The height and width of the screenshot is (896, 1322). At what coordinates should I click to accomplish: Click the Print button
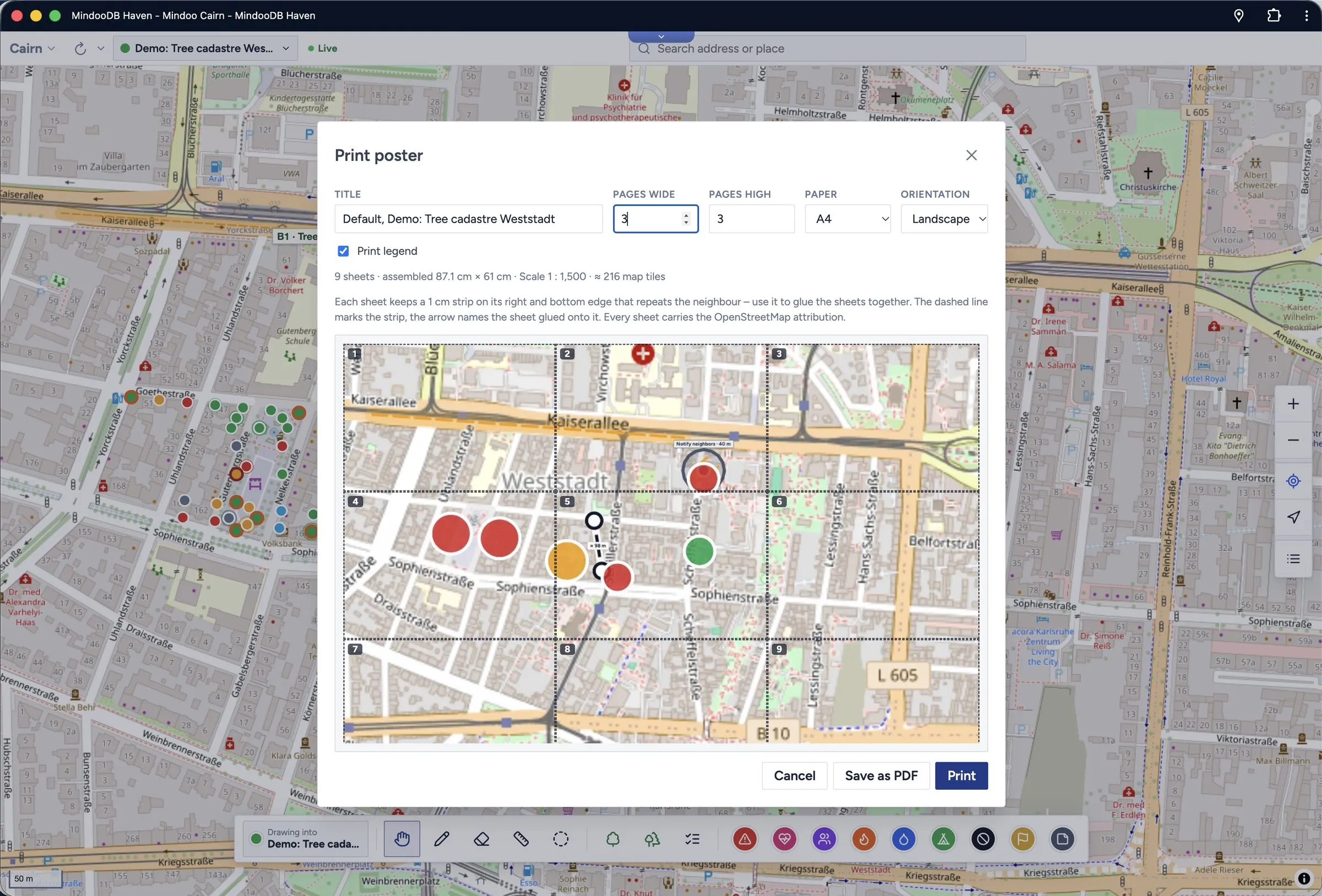961,775
